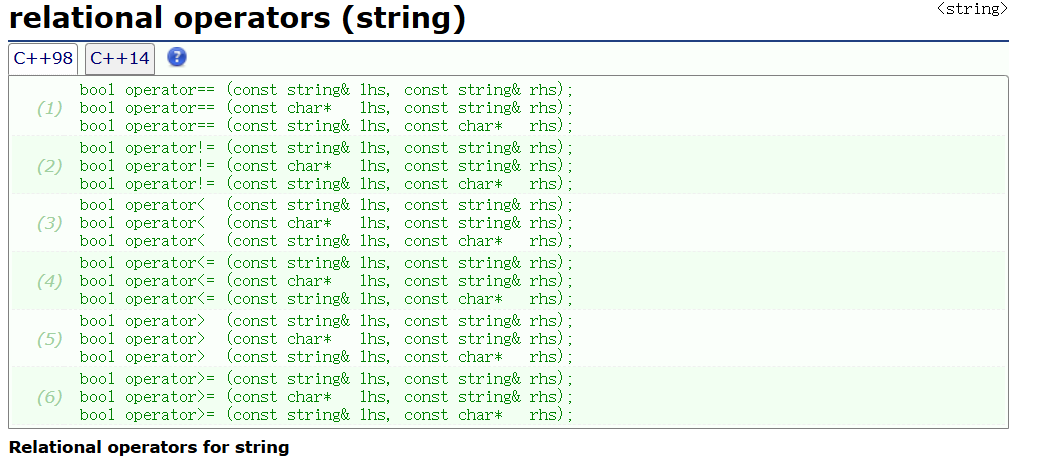Click the operator== line with char* lhs

tap(326, 108)
